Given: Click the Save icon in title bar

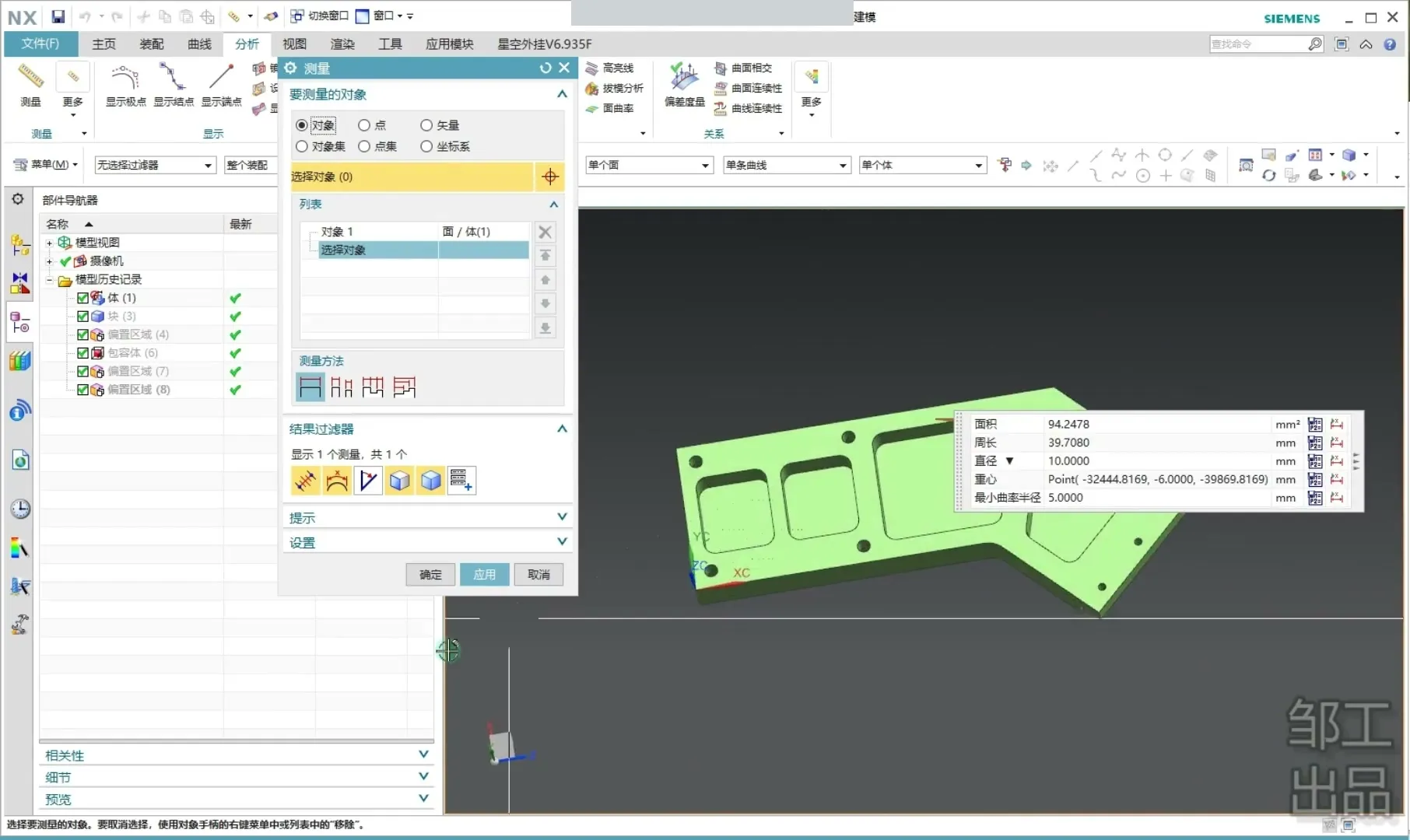Looking at the screenshot, I should point(58,16).
